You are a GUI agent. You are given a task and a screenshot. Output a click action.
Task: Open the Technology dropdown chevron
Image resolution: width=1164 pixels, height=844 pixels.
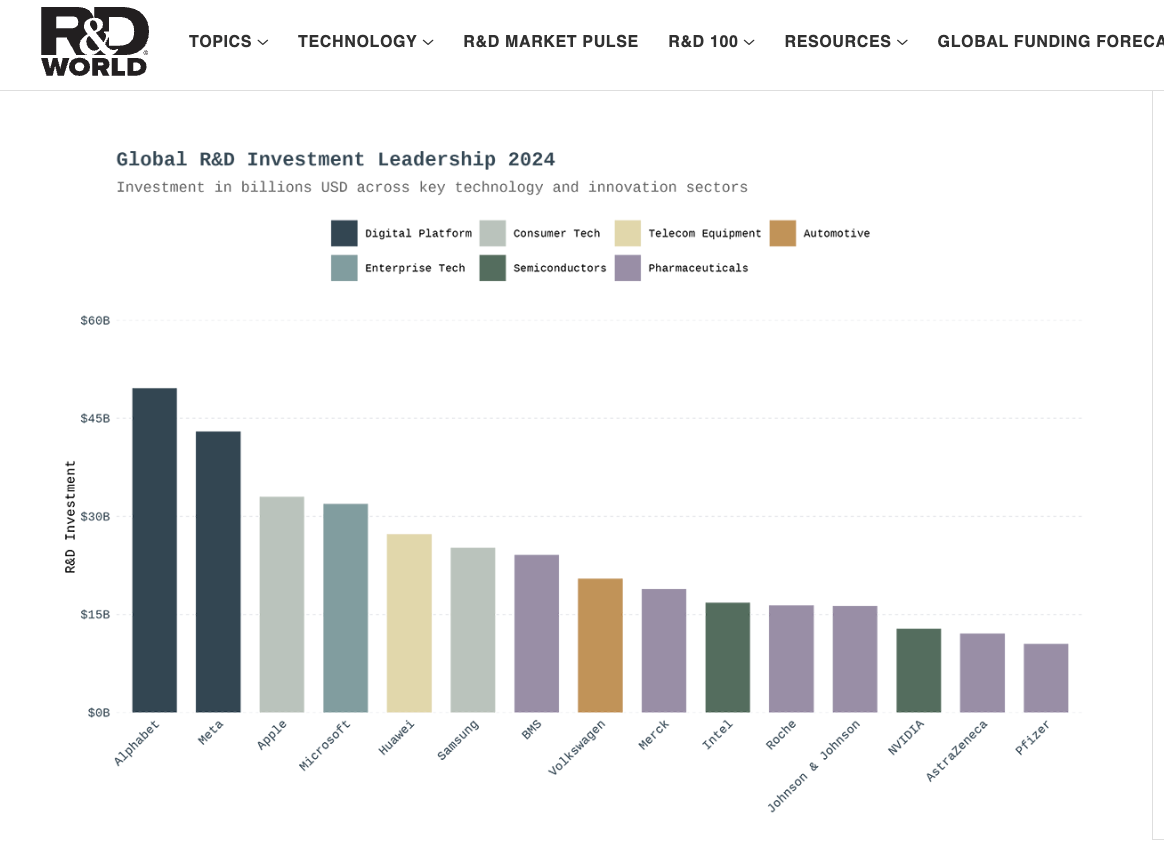point(428,42)
